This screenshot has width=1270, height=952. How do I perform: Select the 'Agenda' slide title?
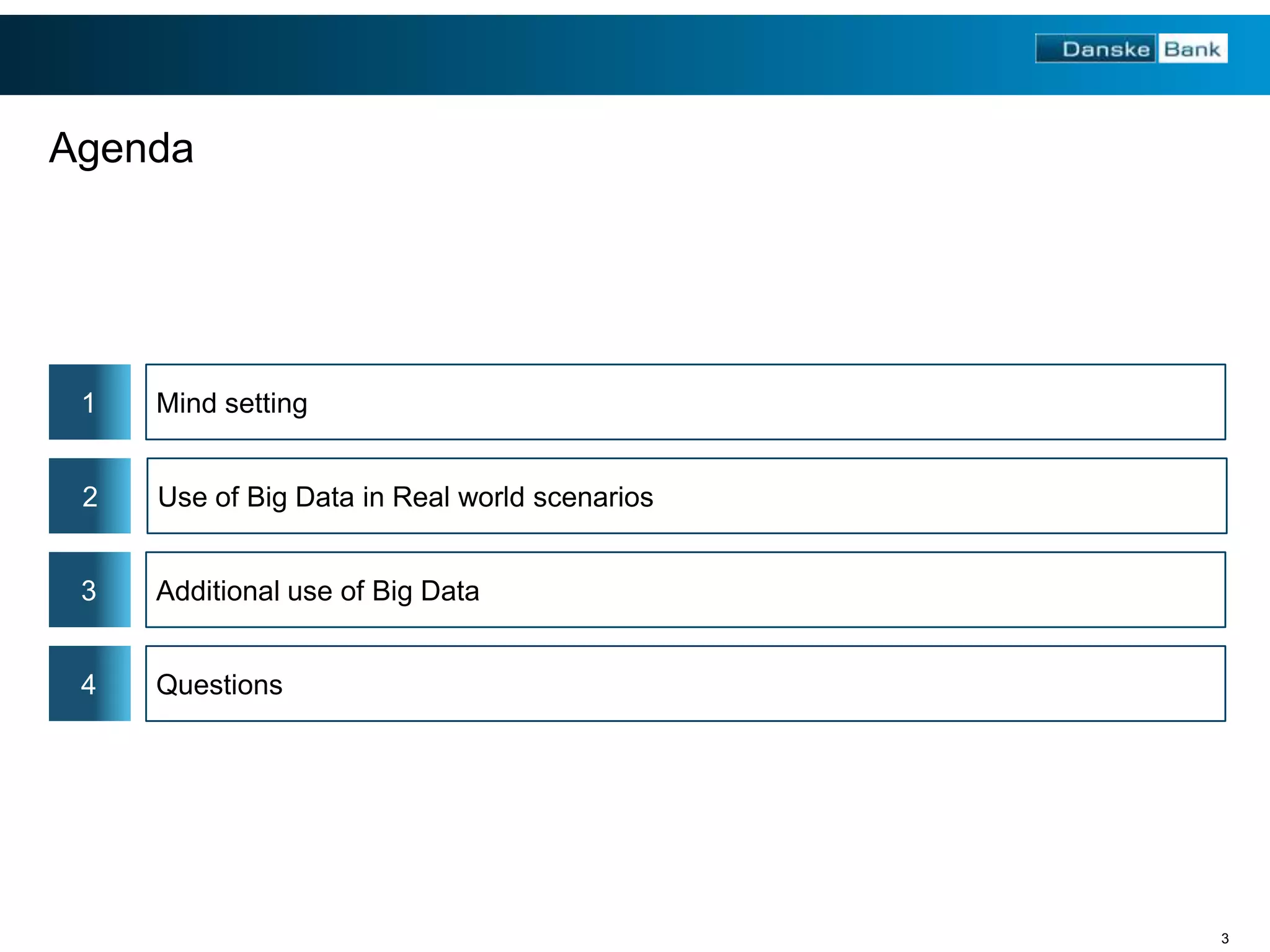pos(122,149)
